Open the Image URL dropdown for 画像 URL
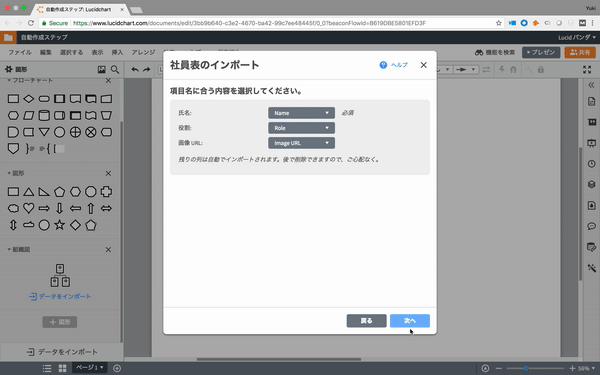 301,143
